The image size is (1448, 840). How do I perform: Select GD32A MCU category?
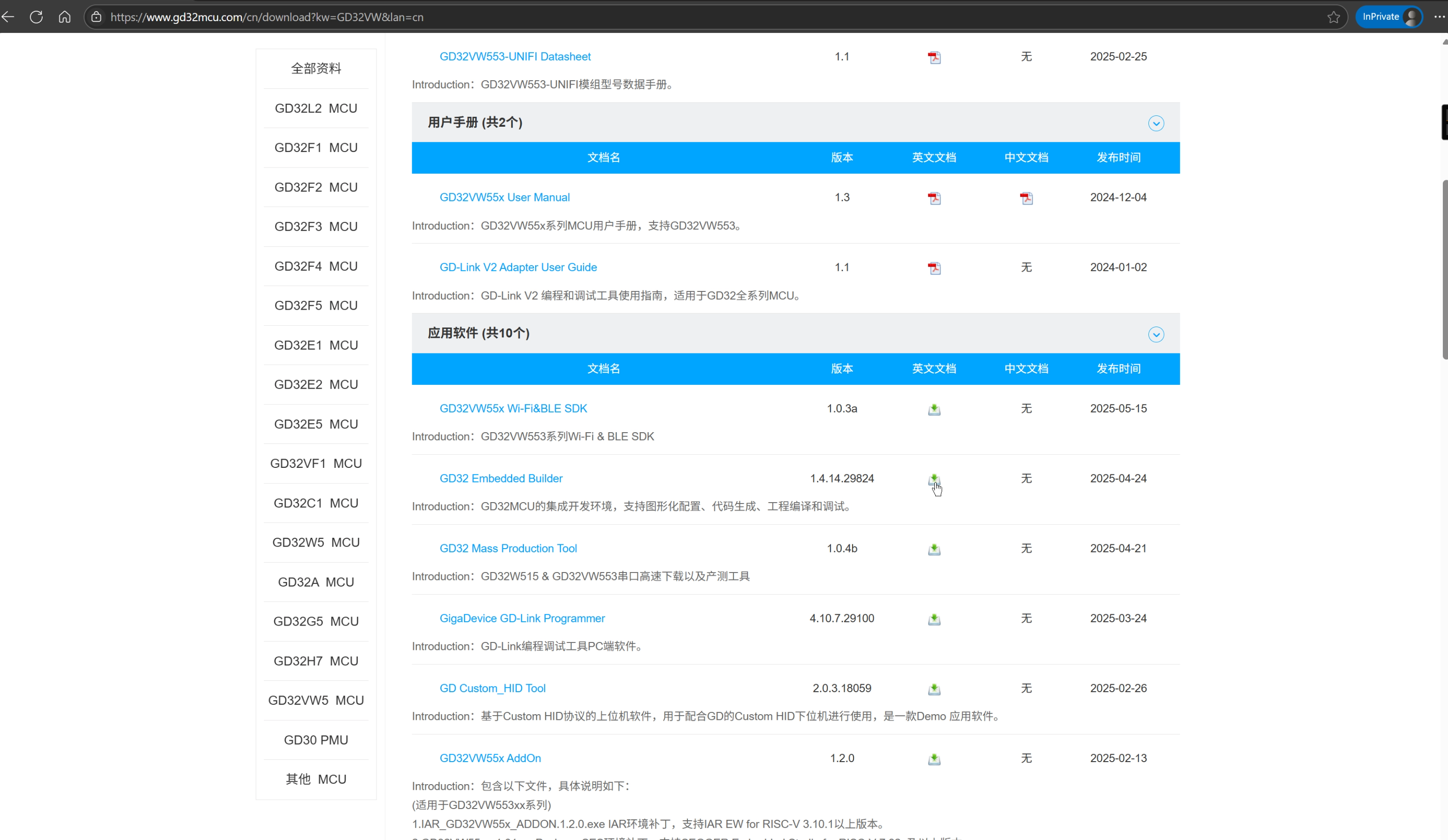pyautogui.click(x=316, y=582)
